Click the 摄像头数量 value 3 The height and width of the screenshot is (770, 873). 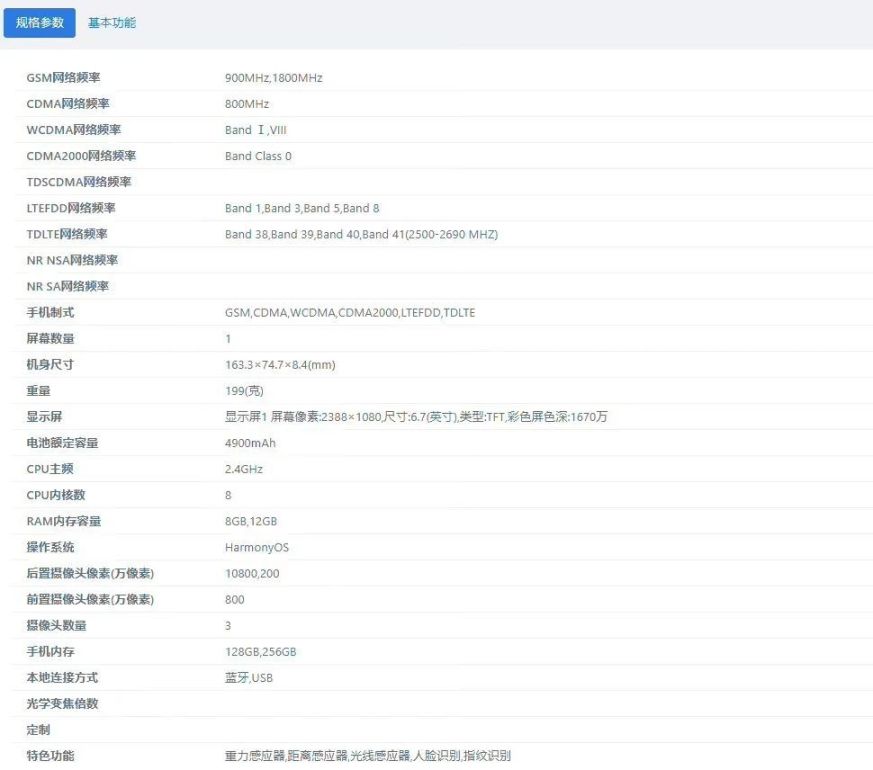coord(228,626)
